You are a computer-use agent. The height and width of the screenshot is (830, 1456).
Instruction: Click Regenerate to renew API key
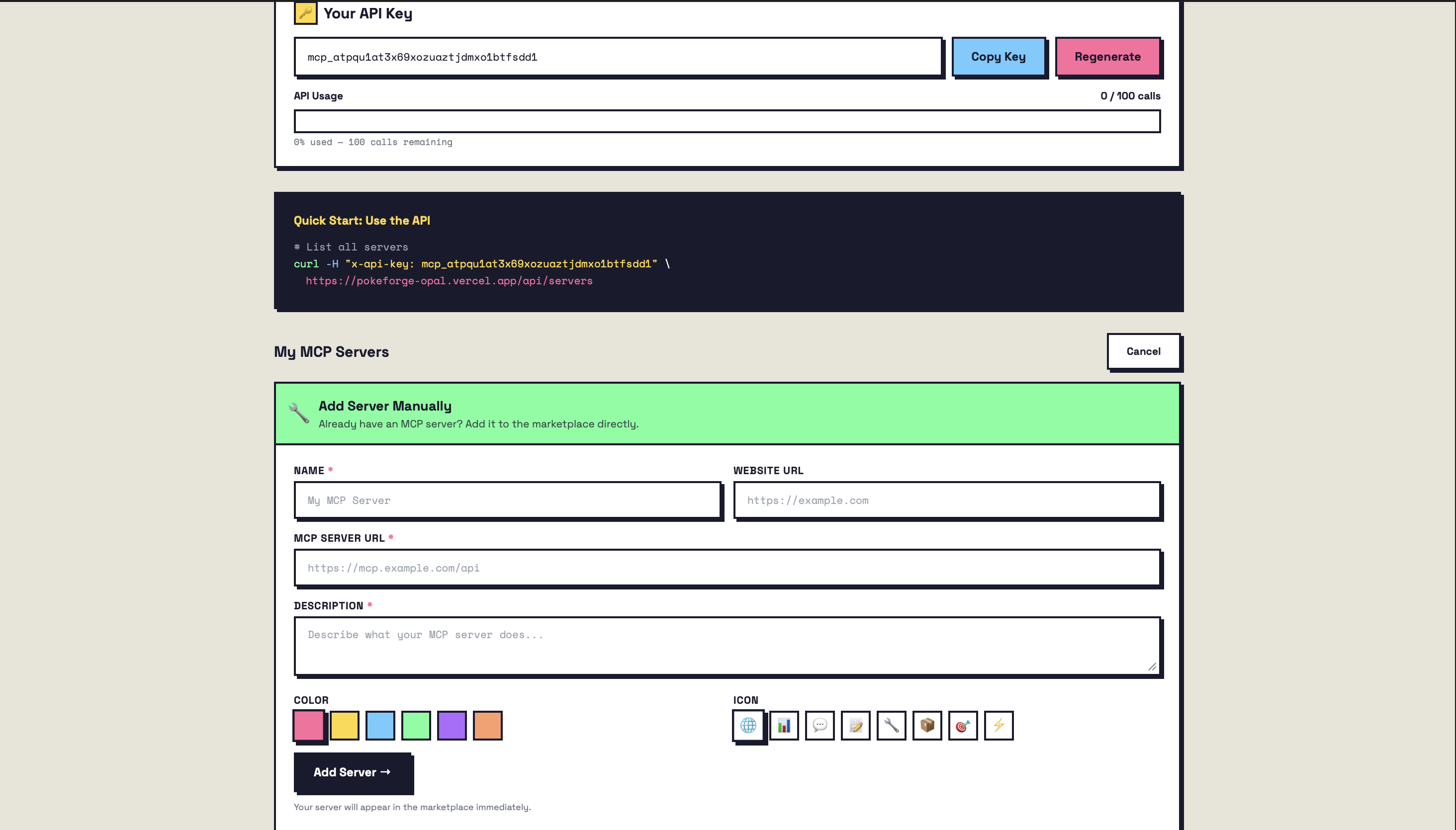(x=1107, y=57)
